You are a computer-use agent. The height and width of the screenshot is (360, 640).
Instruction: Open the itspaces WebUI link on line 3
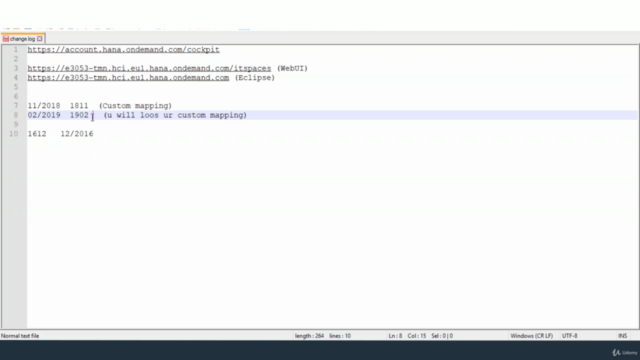(149, 68)
